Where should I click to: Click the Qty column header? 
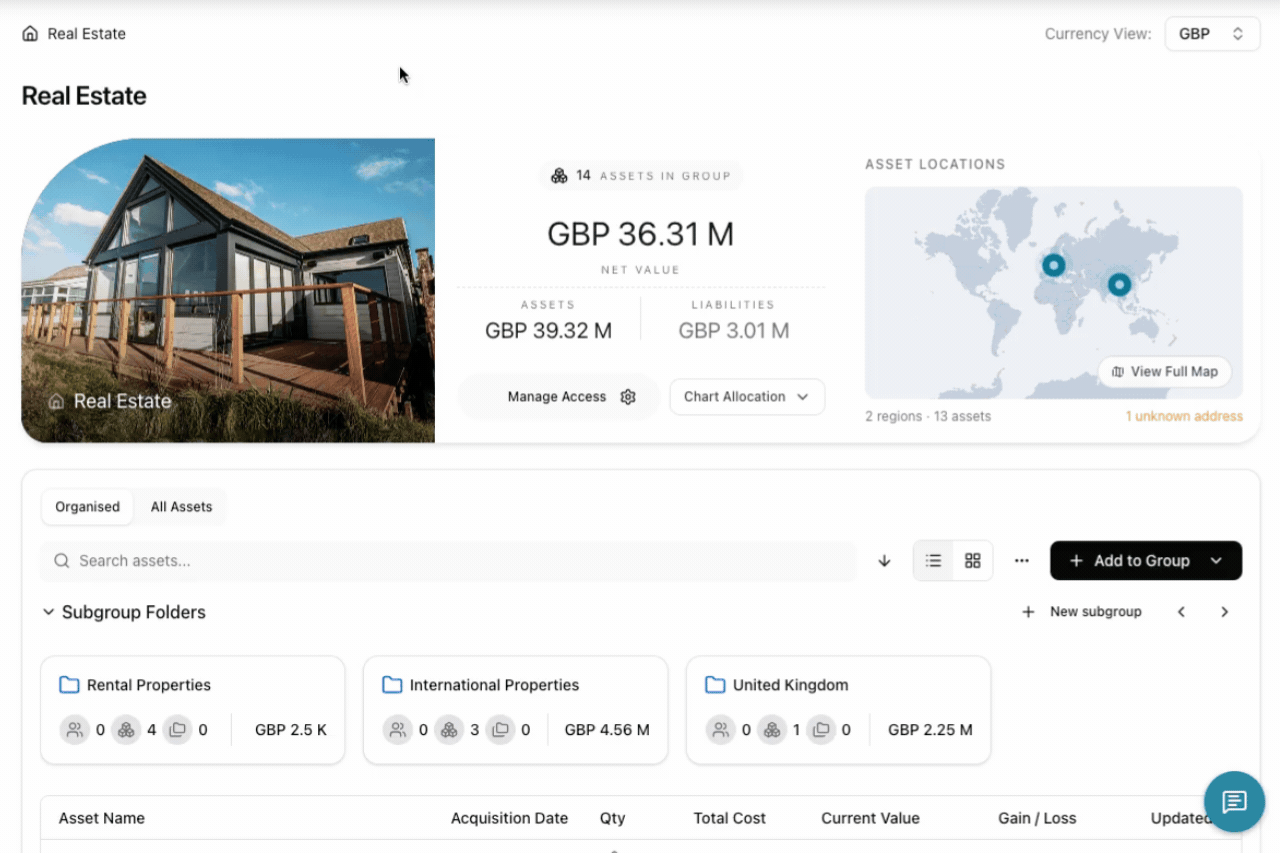coord(613,818)
